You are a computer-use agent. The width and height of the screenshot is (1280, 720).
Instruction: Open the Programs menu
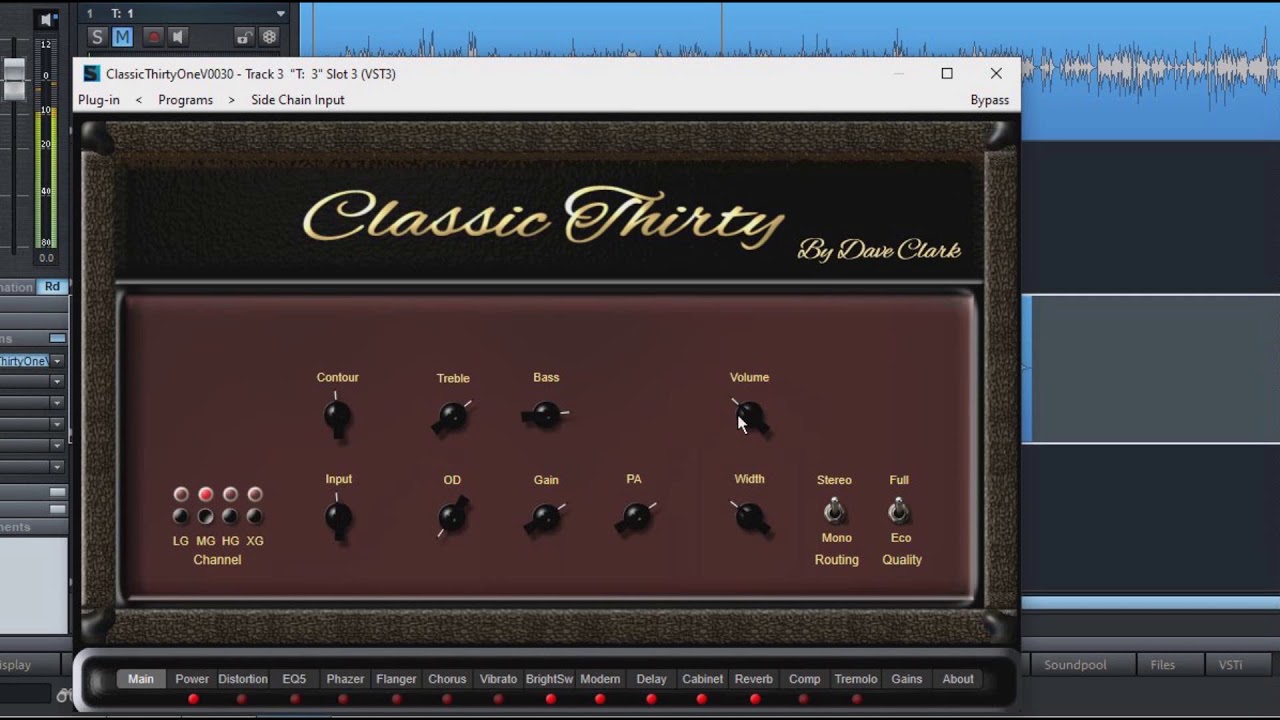(185, 100)
